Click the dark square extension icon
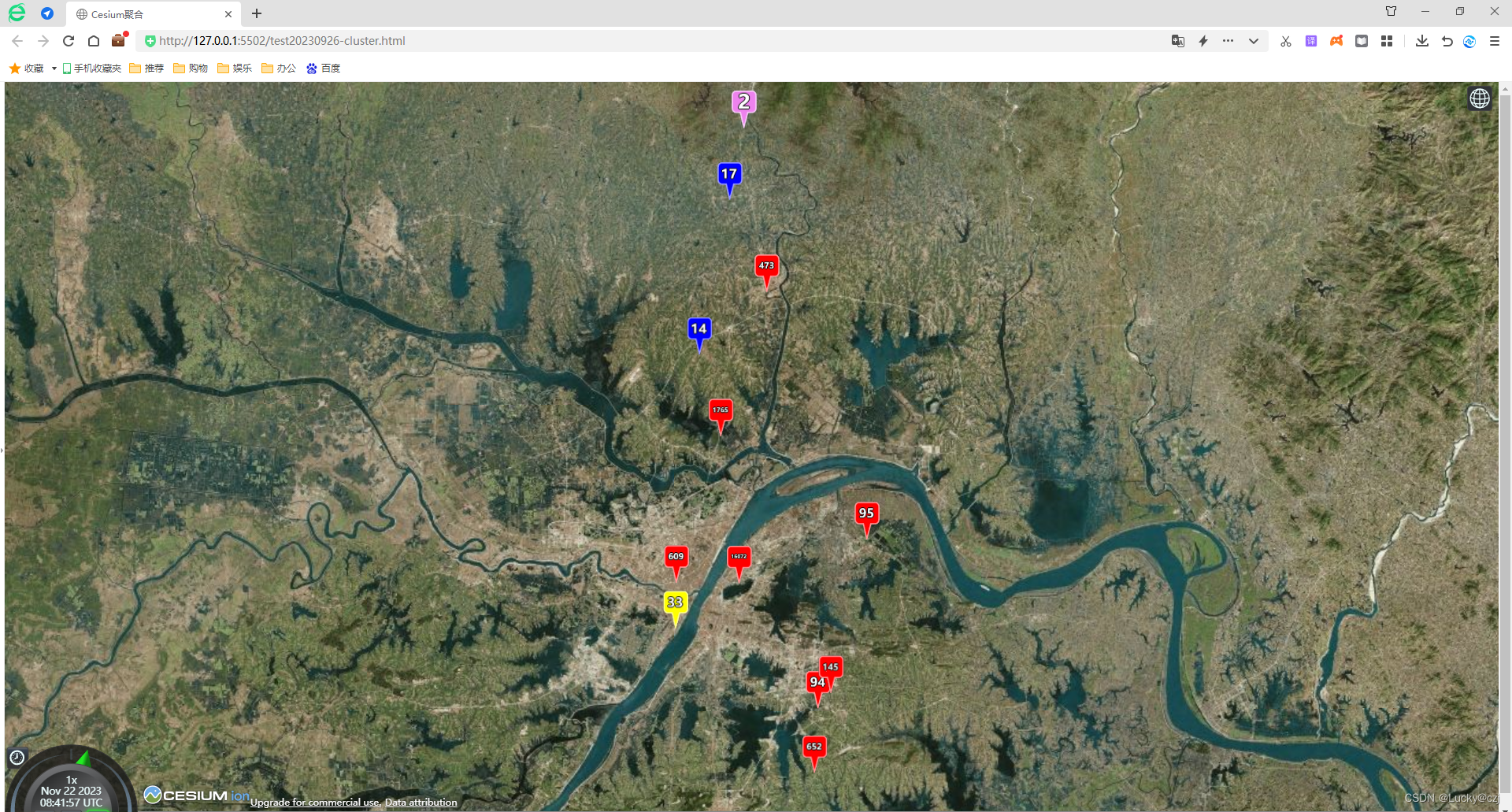This screenshot has width=1512, height=812. (x=1362, y=41)
